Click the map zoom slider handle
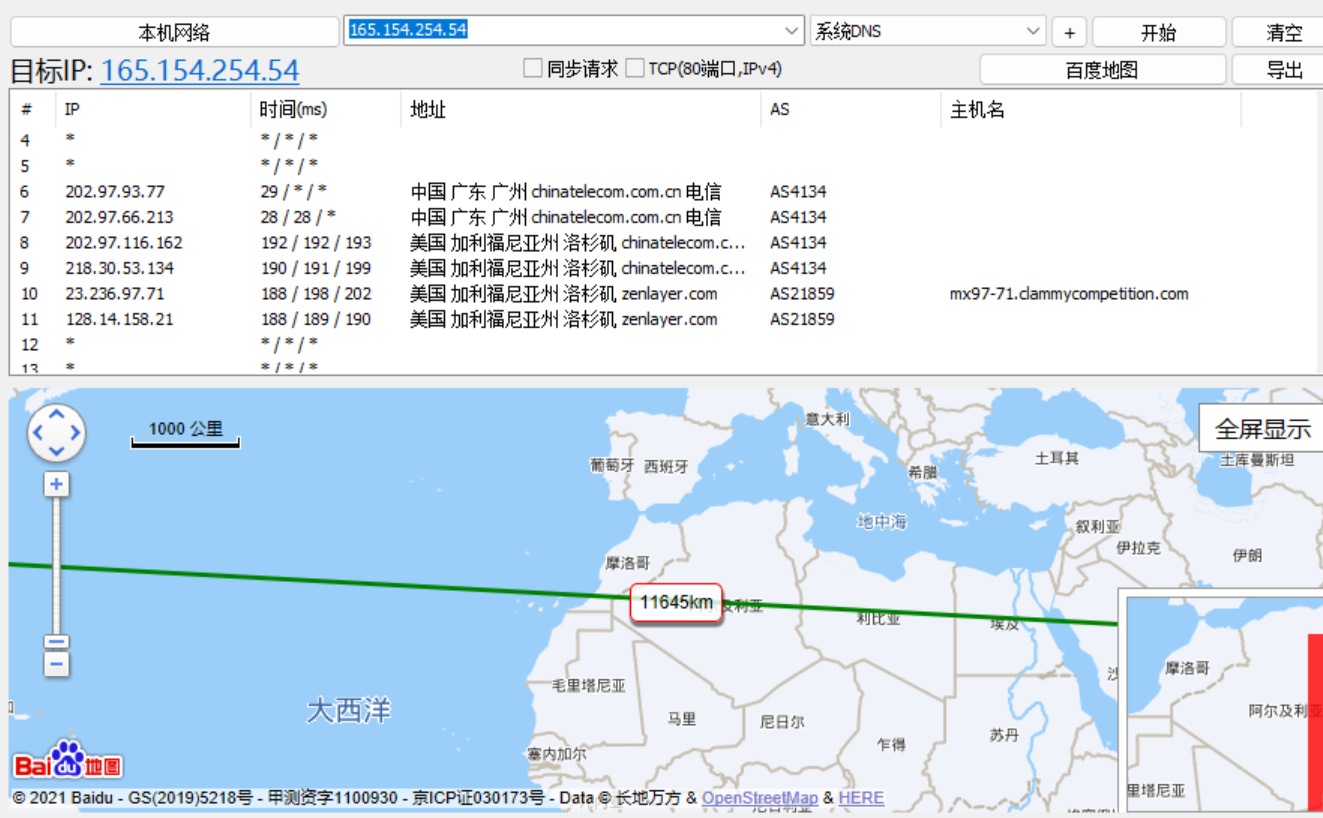This screenshot has width=1323, height=818. click(x=57, y=642)
